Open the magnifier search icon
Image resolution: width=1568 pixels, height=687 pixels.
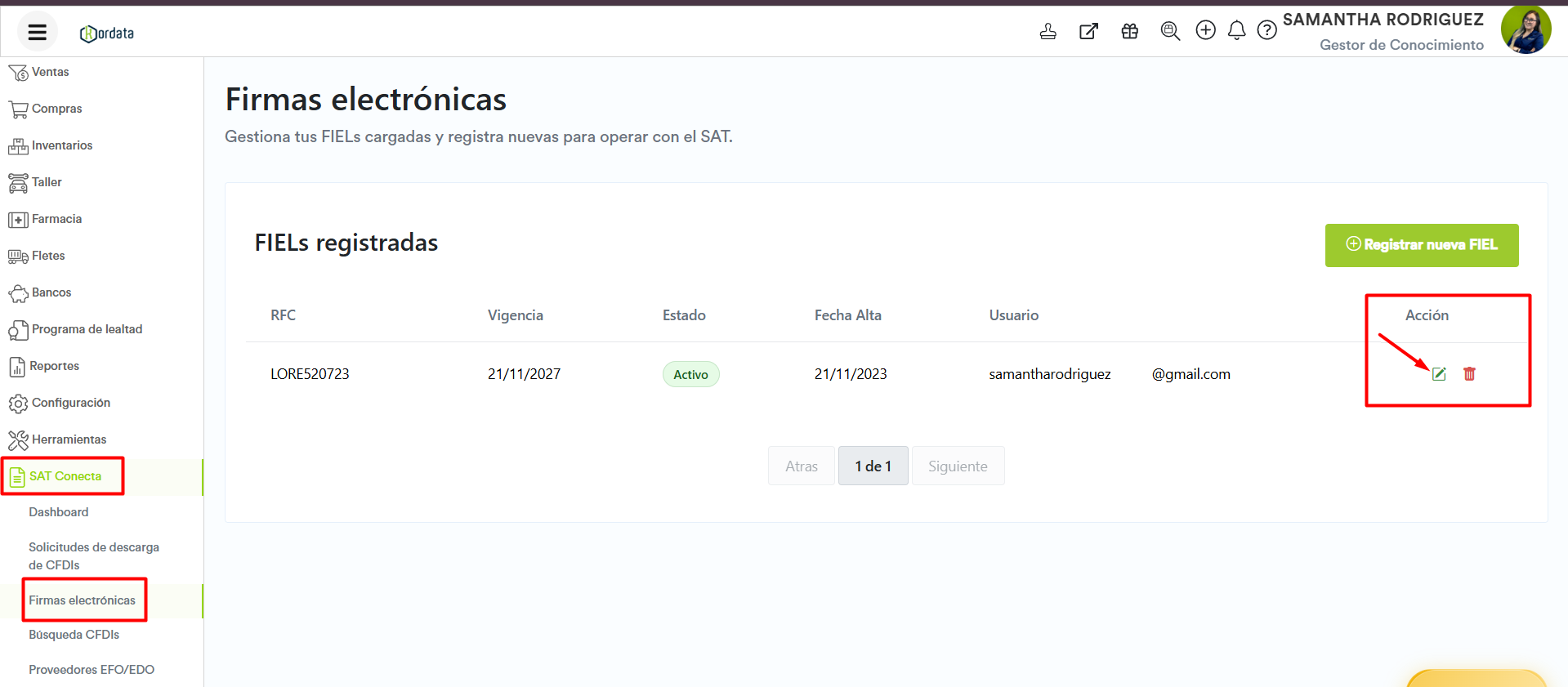[x=1170, y=31]
